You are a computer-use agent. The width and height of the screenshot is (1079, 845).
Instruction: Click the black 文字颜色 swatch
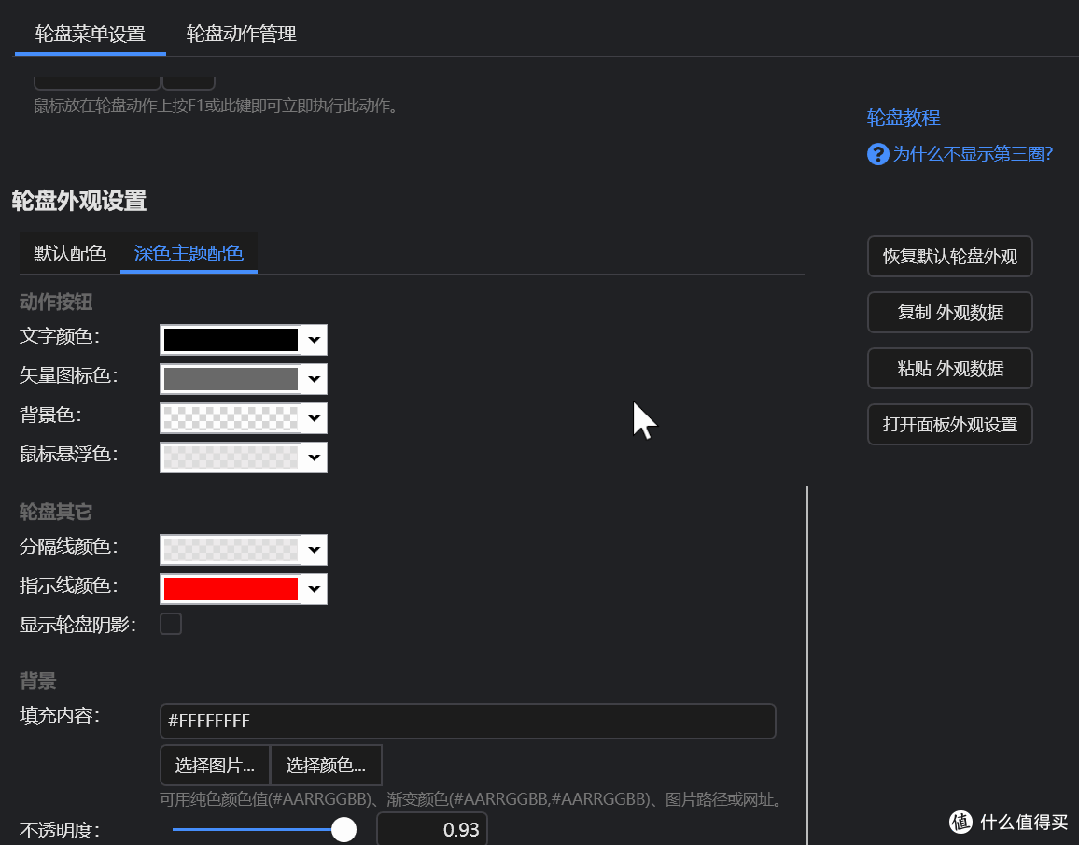pyautogui.click(x=231, y=340)
